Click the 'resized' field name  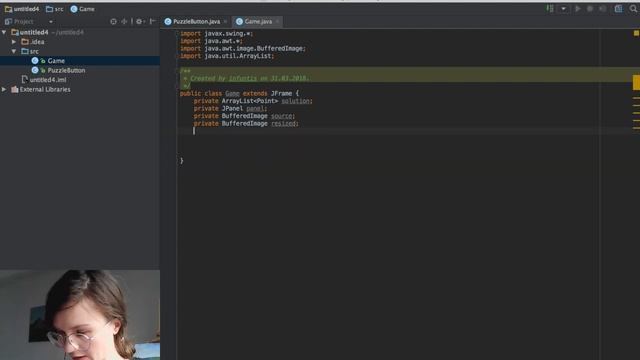pos(284,124)
